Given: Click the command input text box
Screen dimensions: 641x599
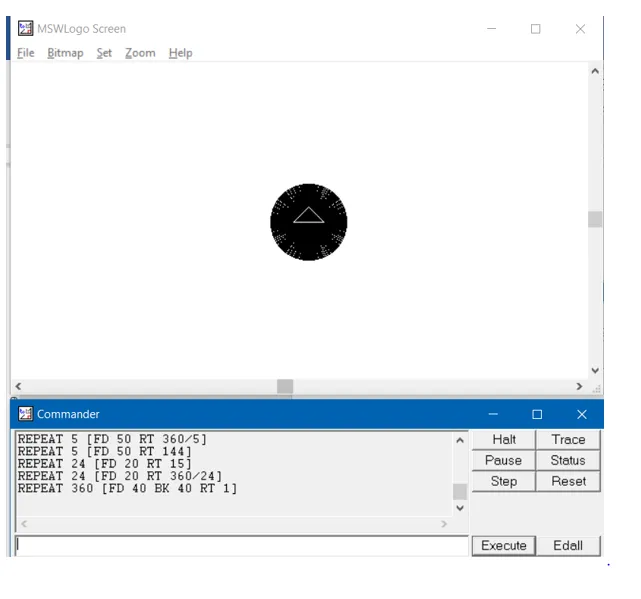Looking at the screenshot, I should (x=242, y=546).
